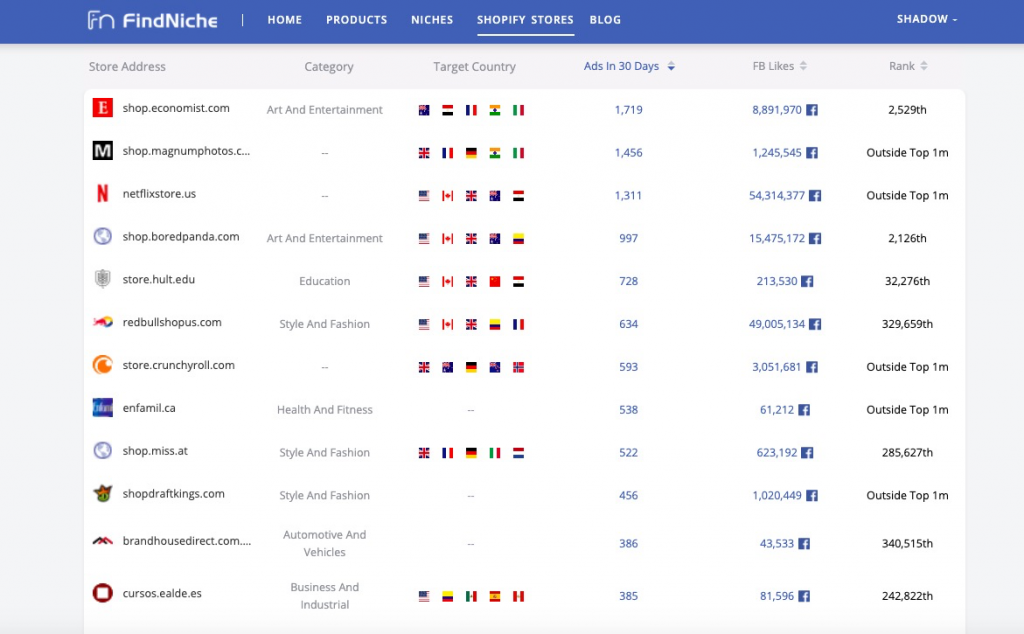The height and width of the screenshot is (634, 1024).
Task: Click the Netflix store logo icon
Action: 103,193
